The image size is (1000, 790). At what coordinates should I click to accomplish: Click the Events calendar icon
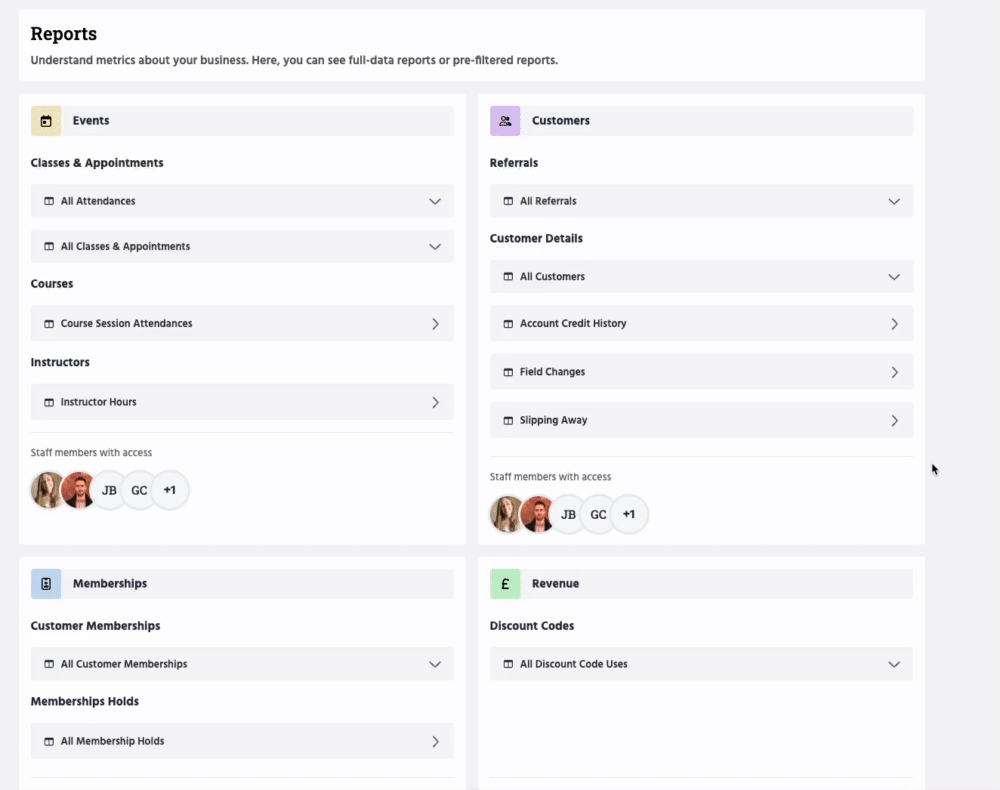point(46,121)
